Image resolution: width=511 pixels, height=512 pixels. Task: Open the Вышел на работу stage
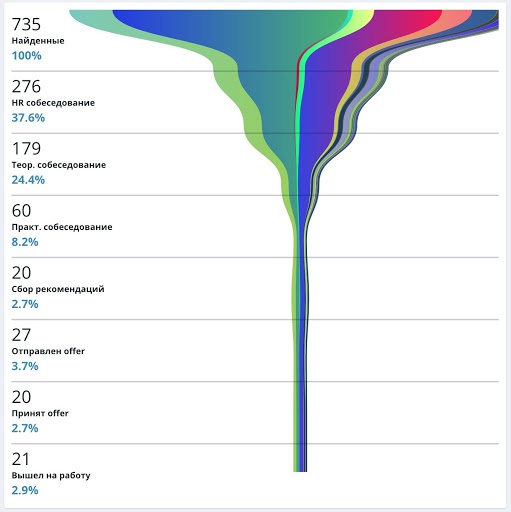coord(51,475)
